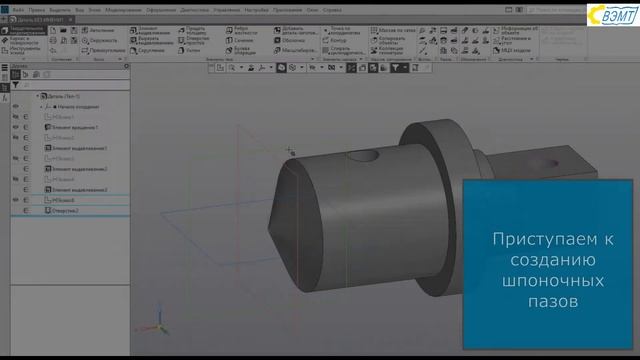Open the Выделить menu
Screen dimensions: 640x360
click(x=60, y=10)
